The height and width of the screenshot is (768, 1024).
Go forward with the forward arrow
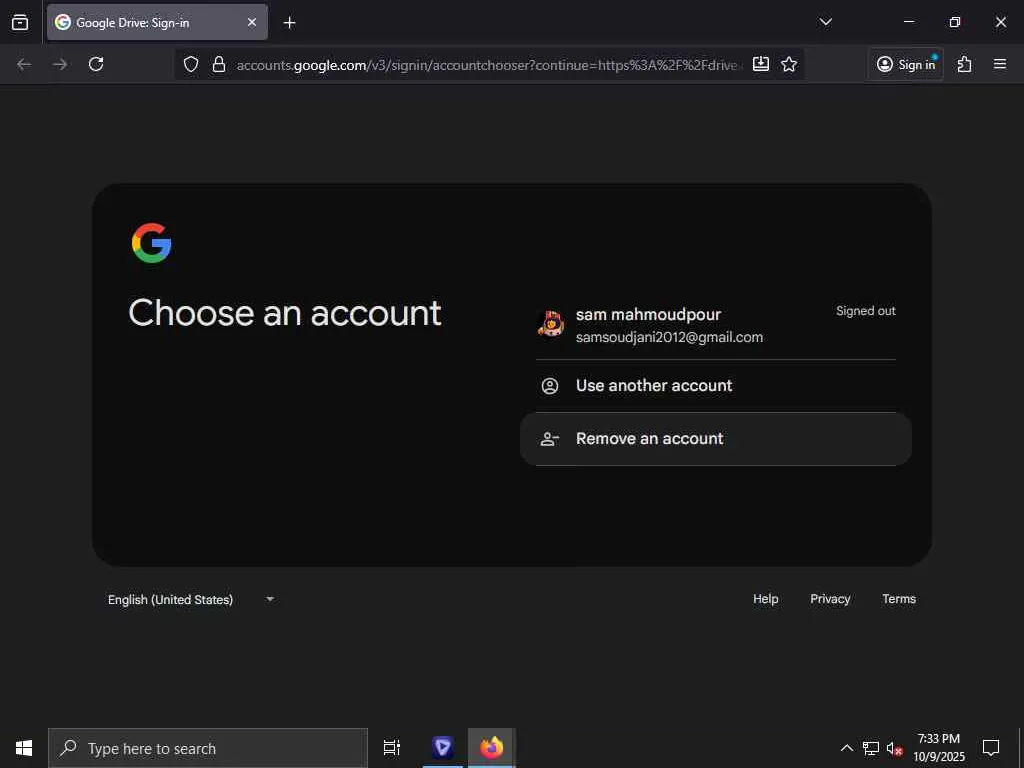point(60,64)
